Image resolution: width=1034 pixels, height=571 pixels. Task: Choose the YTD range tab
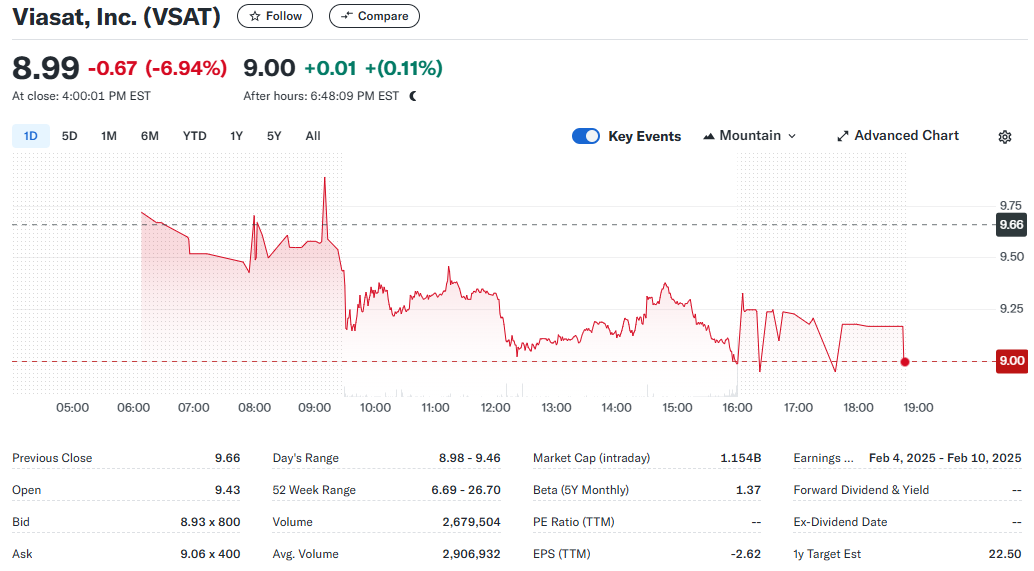pyautogui.click(x=195, y=136)
